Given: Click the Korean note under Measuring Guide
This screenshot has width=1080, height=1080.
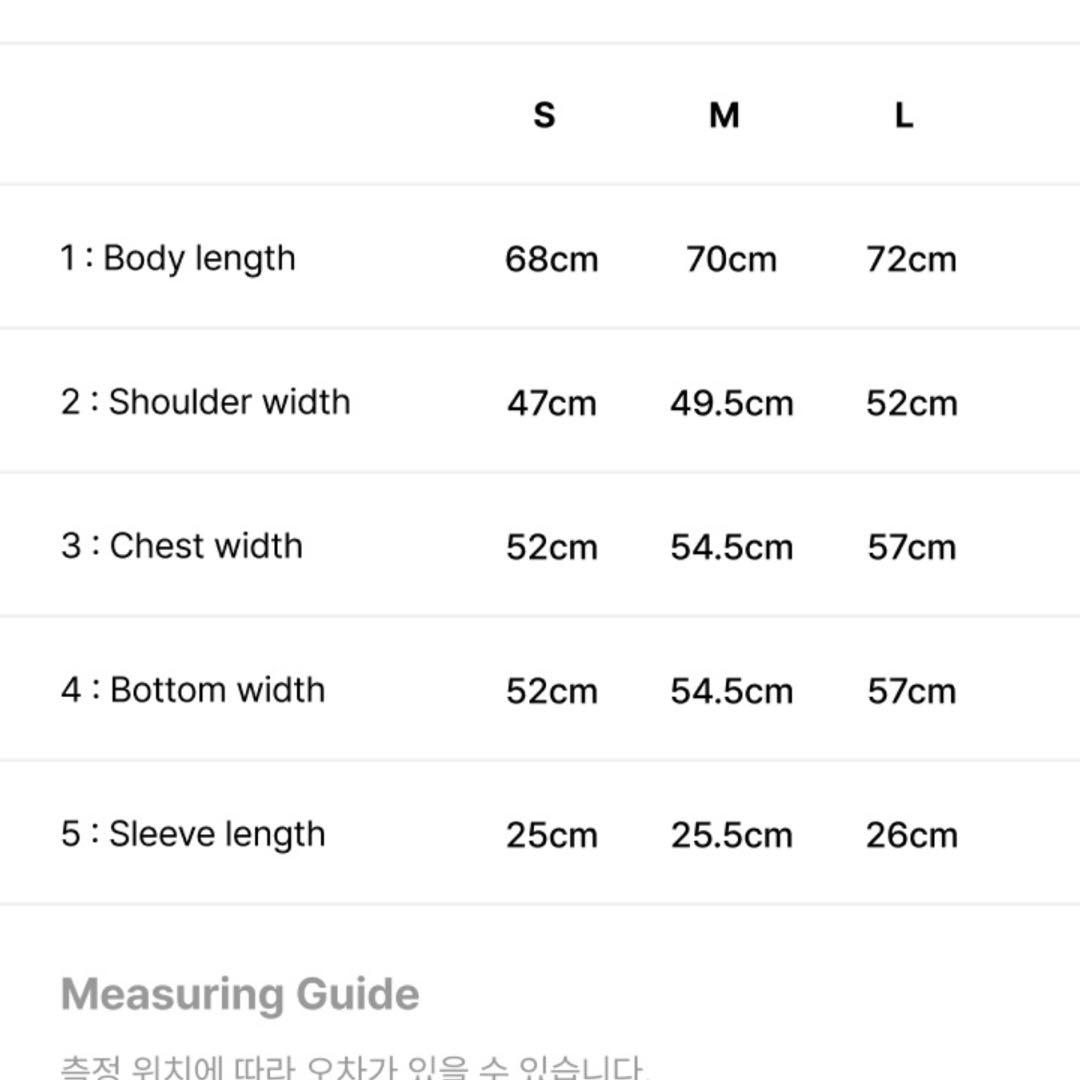Looking at the screenshot, I should click(355, 1067).
